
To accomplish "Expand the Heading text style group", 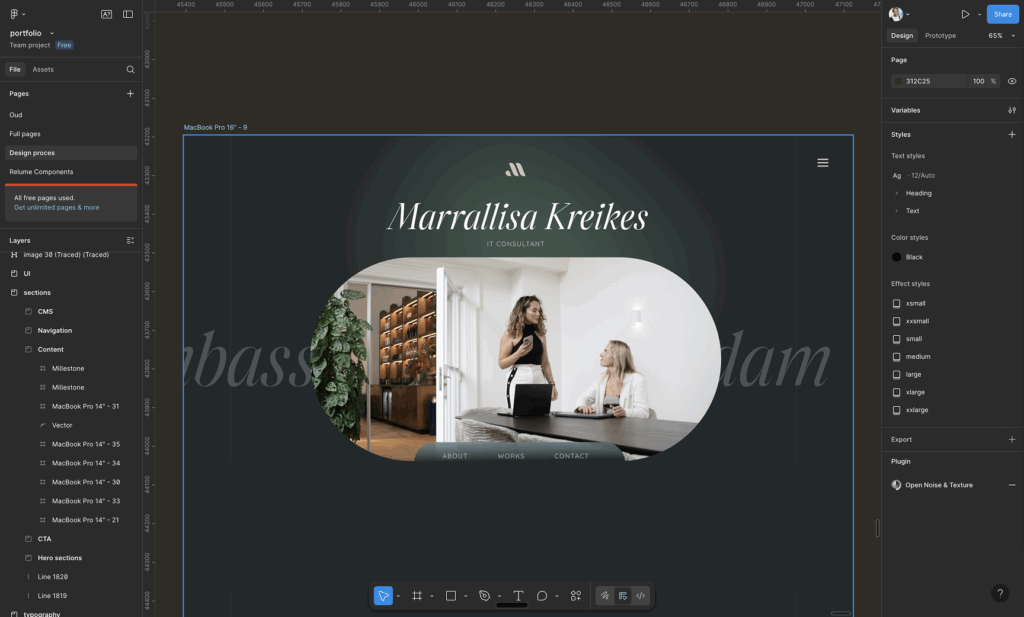I will [x=897, y=193].
